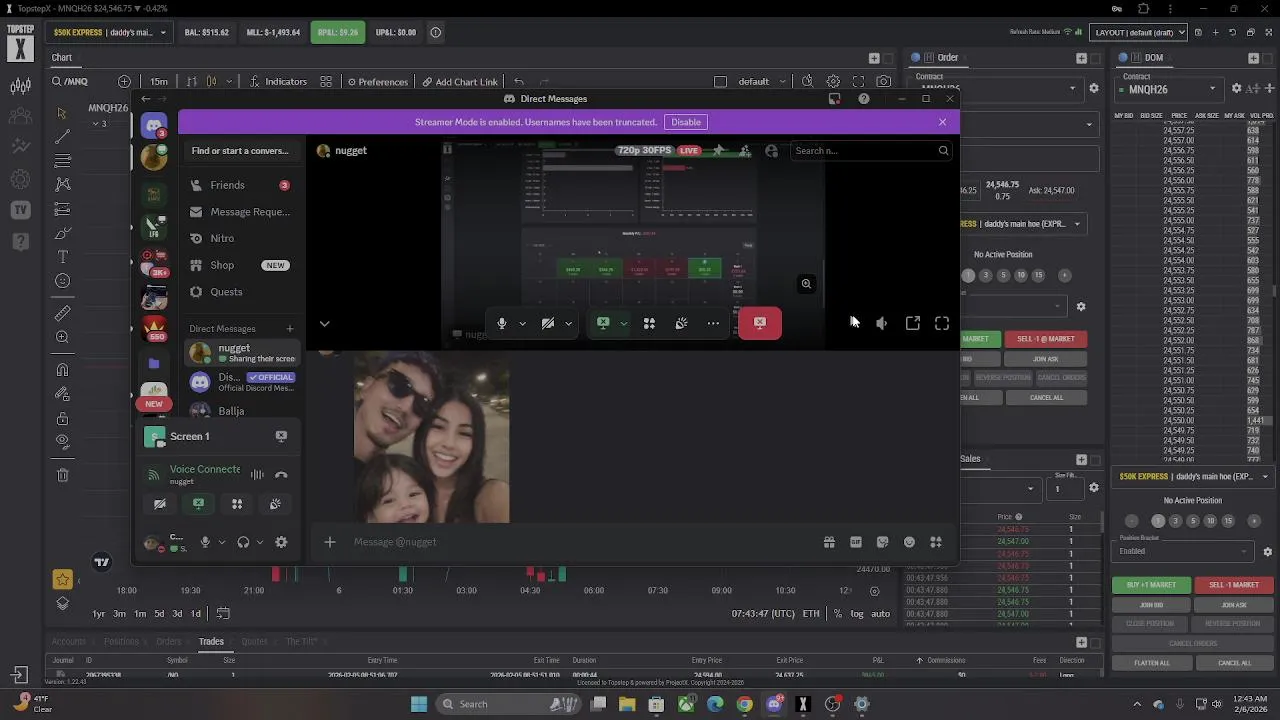This screenshot has height=720, width=1280.
Task: Open emoji picker in chat bar
Action: (x=909, y=542)
